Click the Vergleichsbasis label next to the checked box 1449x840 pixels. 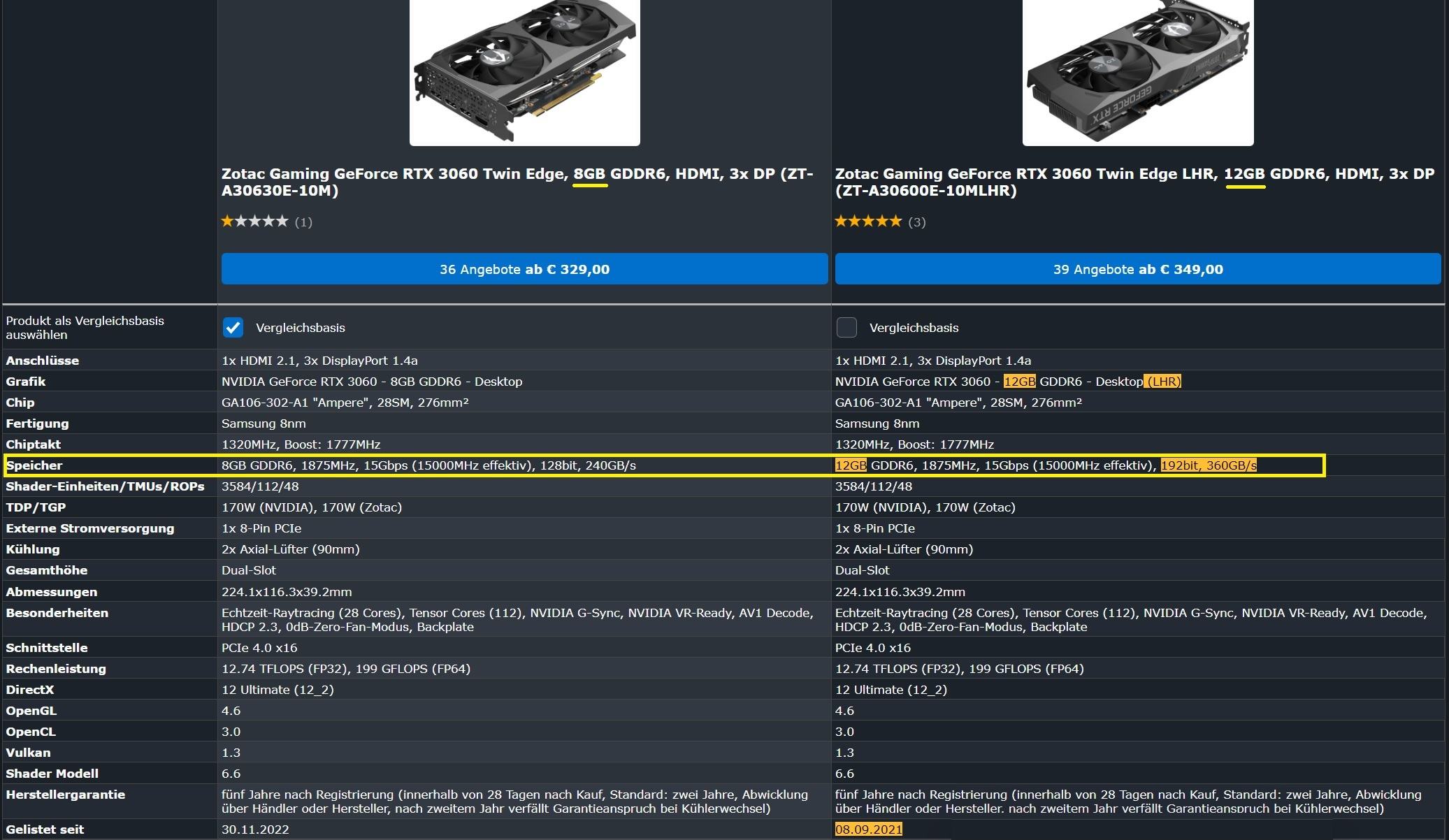coord(300,328)
